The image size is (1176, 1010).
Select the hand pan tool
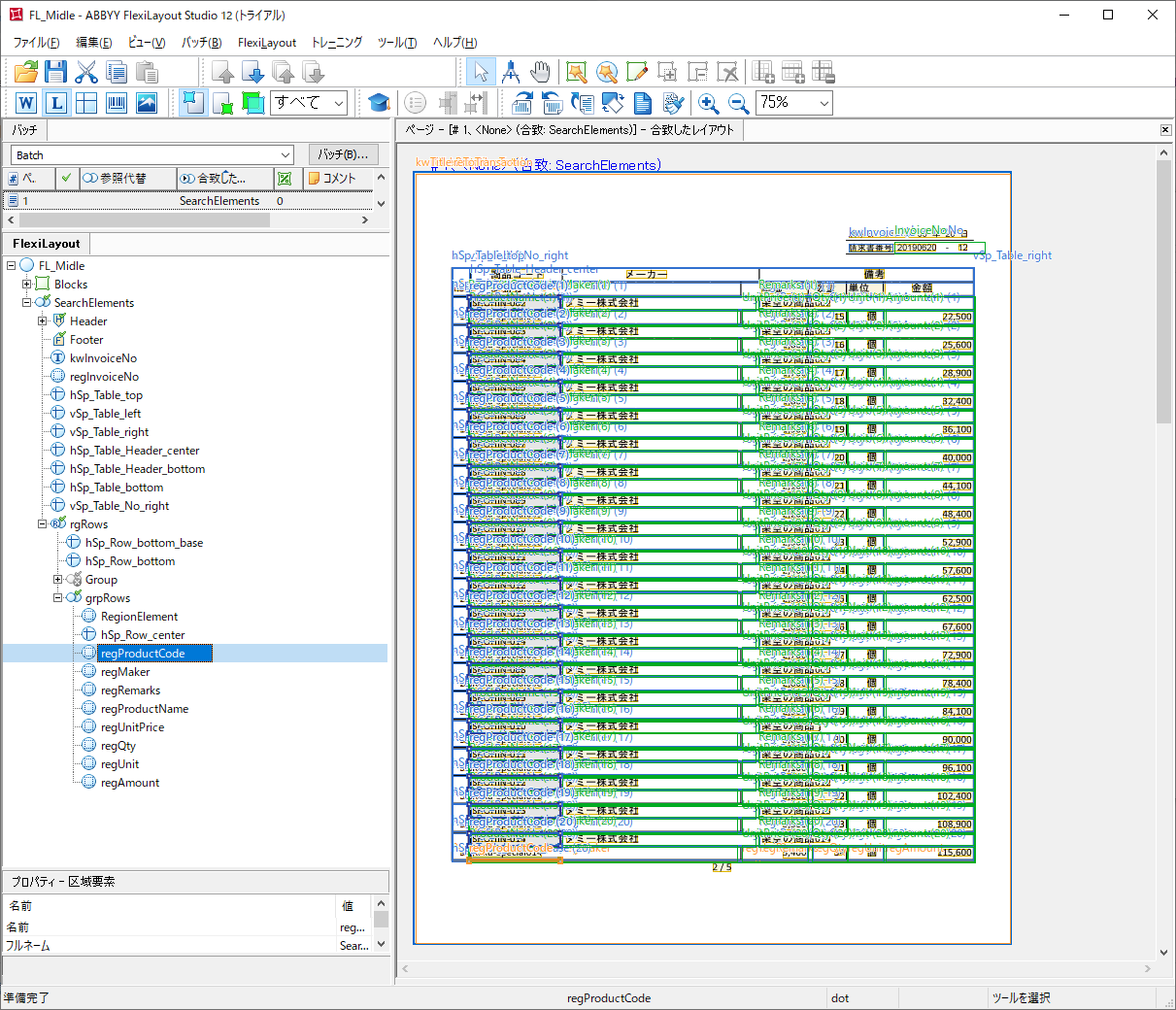tap(541, 72)
